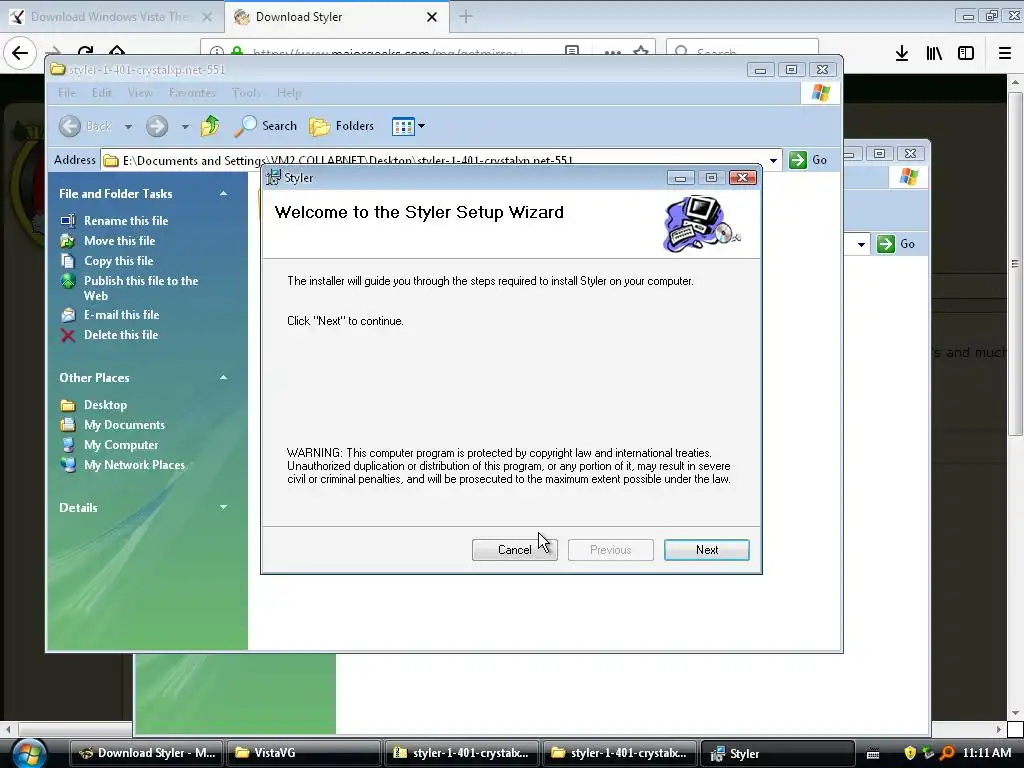This screenshot has height=768, width=1024.
Task: Click Copy this file
Action: pos(118,261)
